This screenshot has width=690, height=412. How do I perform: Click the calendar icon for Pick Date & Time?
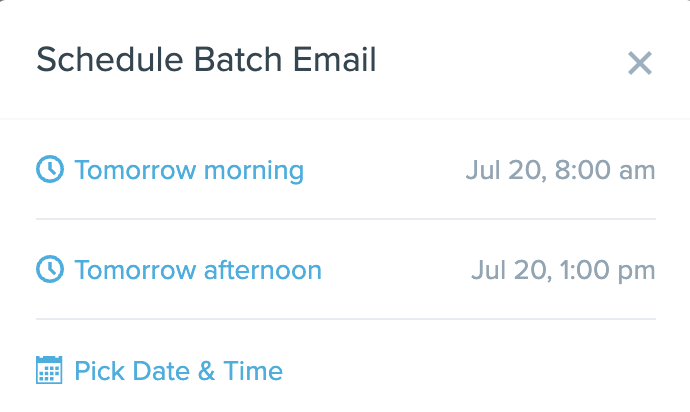(49, 371)
